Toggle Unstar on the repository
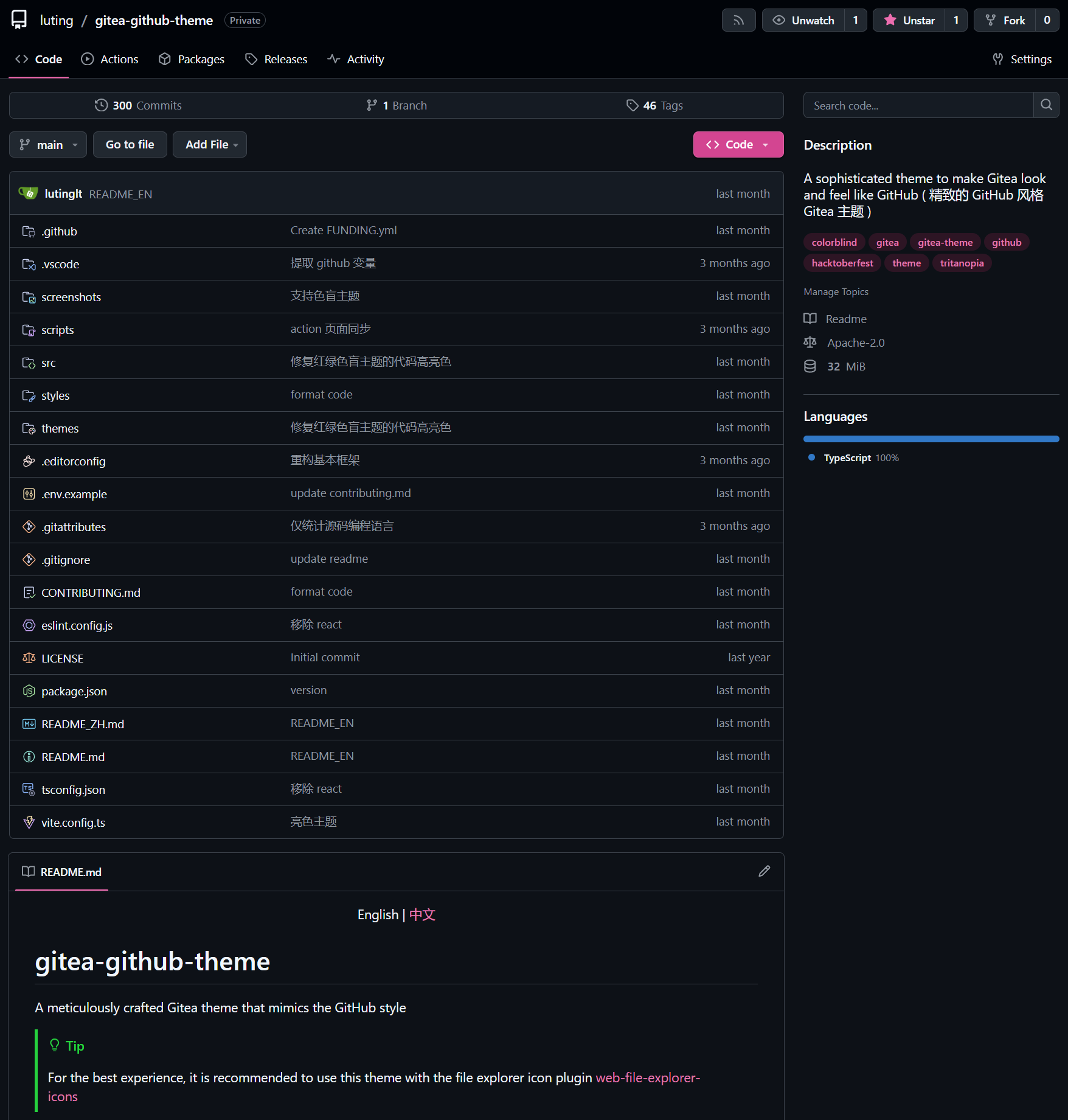Image resolution: width=1068 pixels, height=1120 pixels. tap(909, 21)
